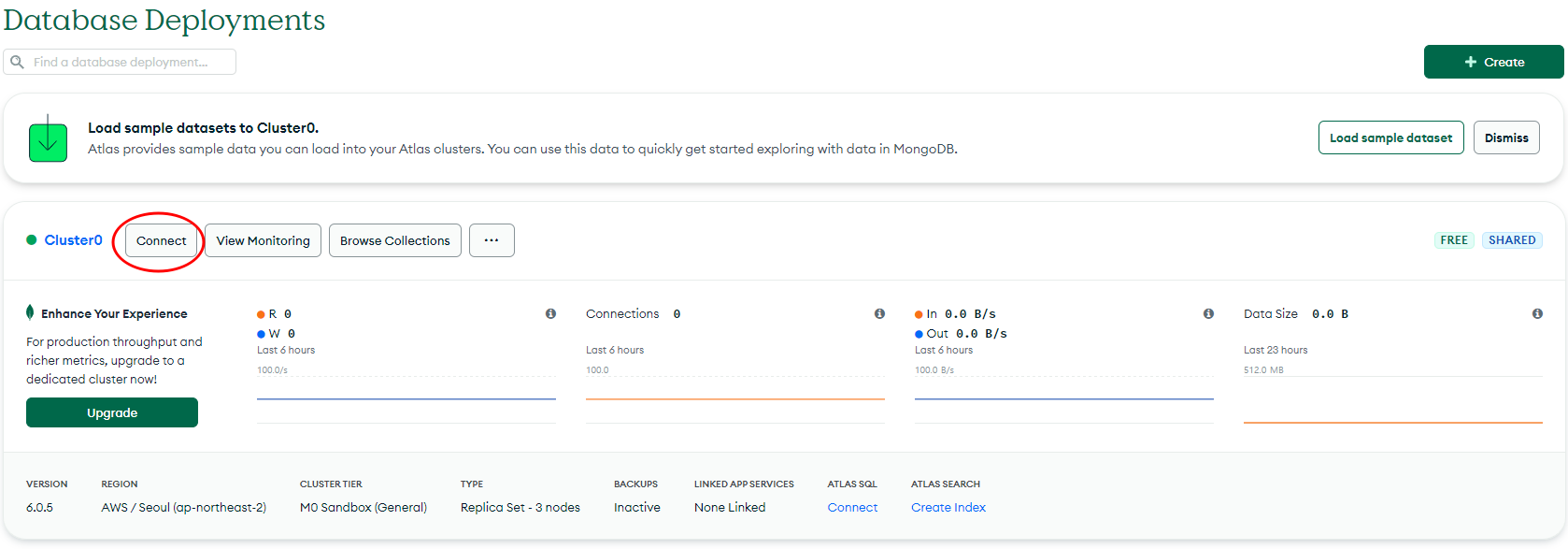Click the M0 Sandbox (General) tier text
1568x549 pixels.
point(363,507)
